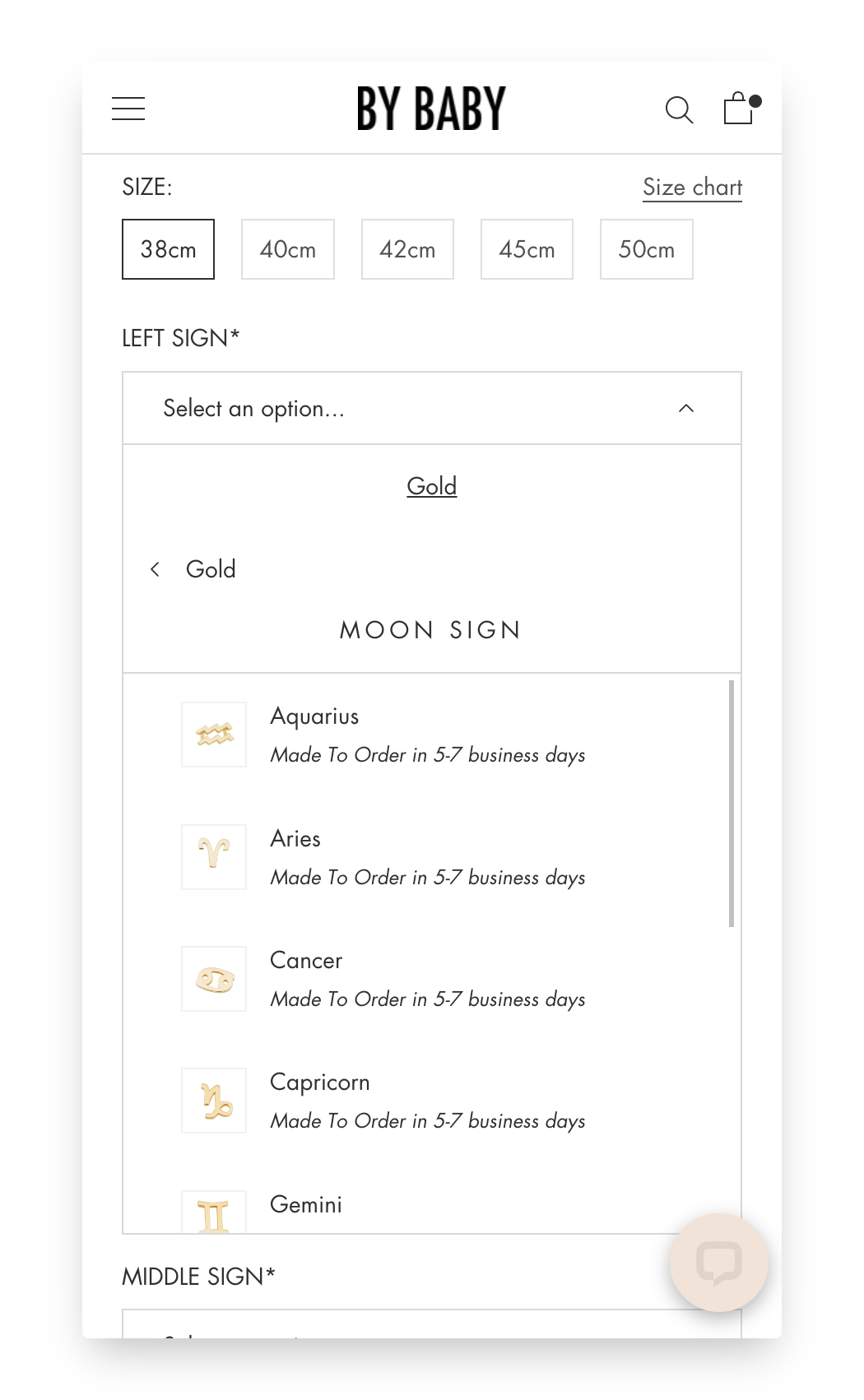Open the Size chart link
864x1400 pixels.
pos(692,188)
